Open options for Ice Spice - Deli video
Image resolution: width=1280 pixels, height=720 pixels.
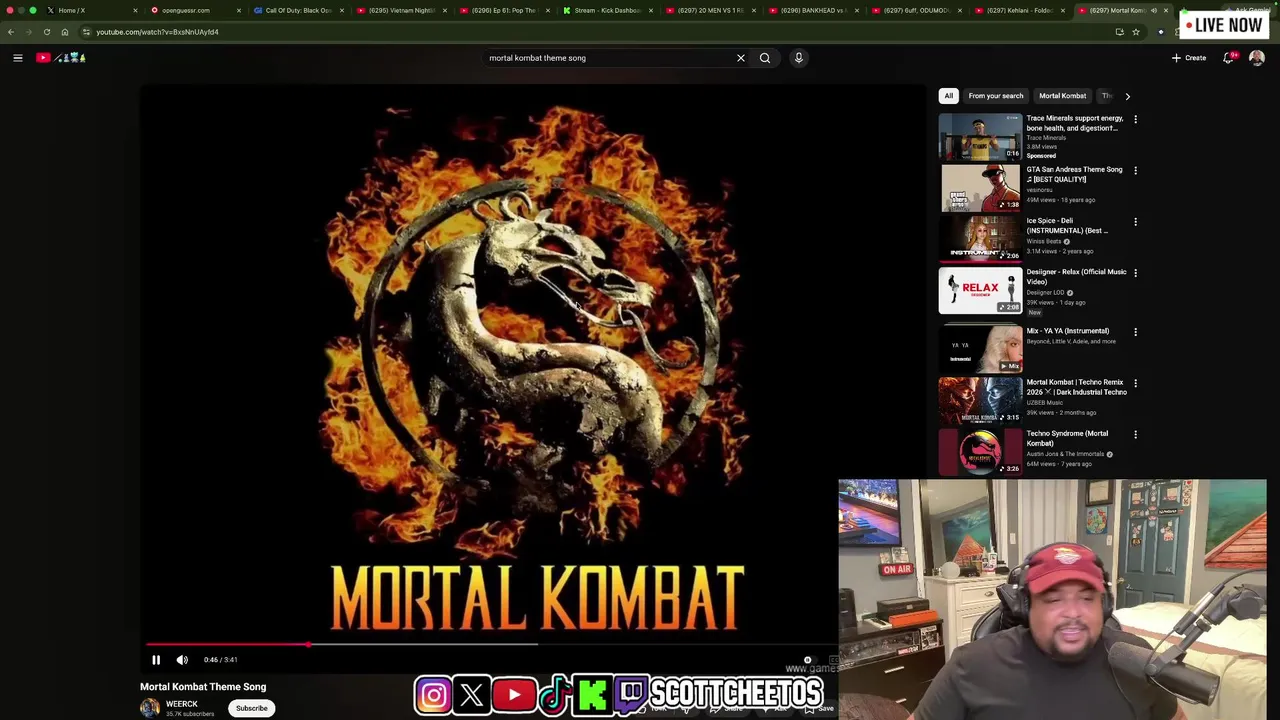1135,222
